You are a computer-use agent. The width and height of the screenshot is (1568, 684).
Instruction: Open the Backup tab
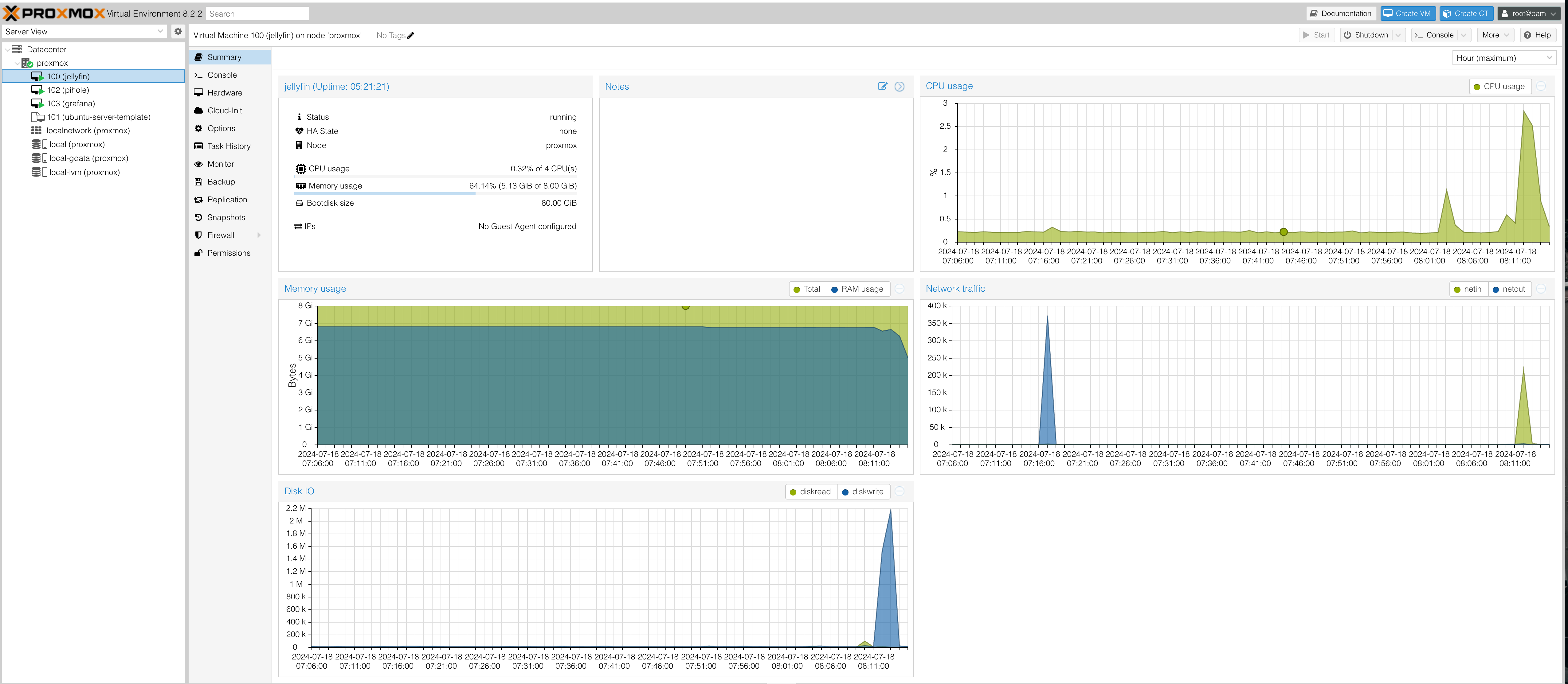coord(230,182)
